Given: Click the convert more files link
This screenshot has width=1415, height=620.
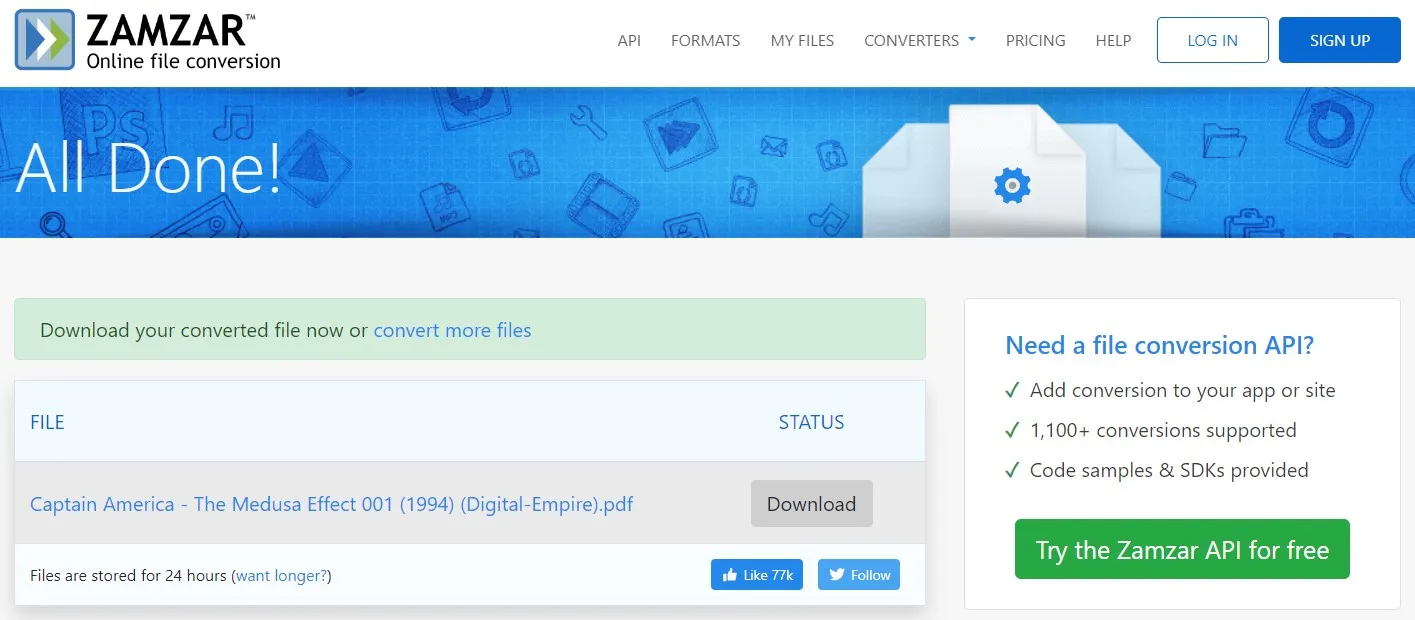Looking at the screenshot, I should 452,330.
